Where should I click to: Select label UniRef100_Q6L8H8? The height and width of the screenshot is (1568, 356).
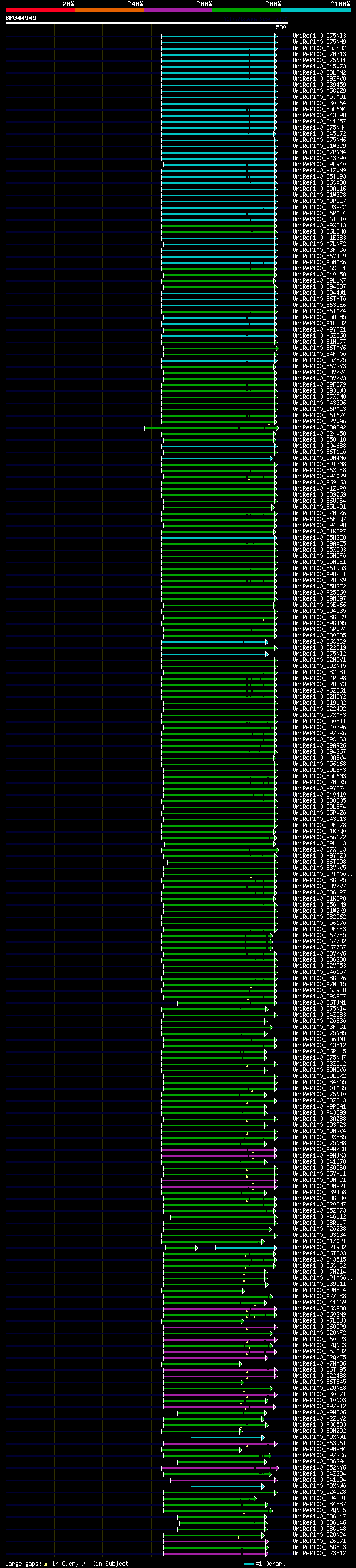click(x=319, y=231)
